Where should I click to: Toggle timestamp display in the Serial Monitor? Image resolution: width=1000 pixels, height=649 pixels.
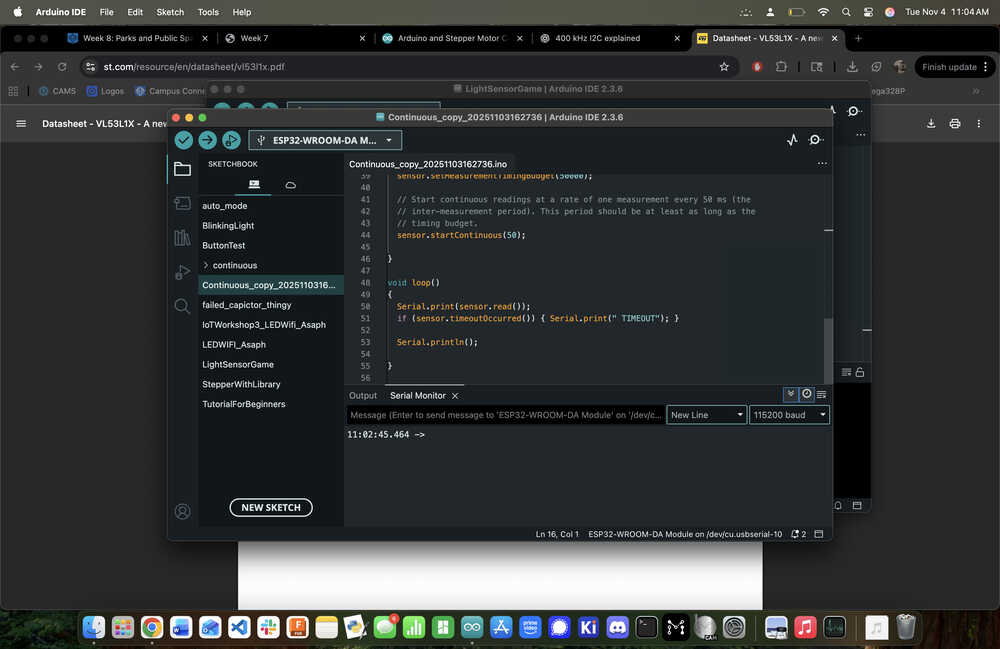(807, 395)
